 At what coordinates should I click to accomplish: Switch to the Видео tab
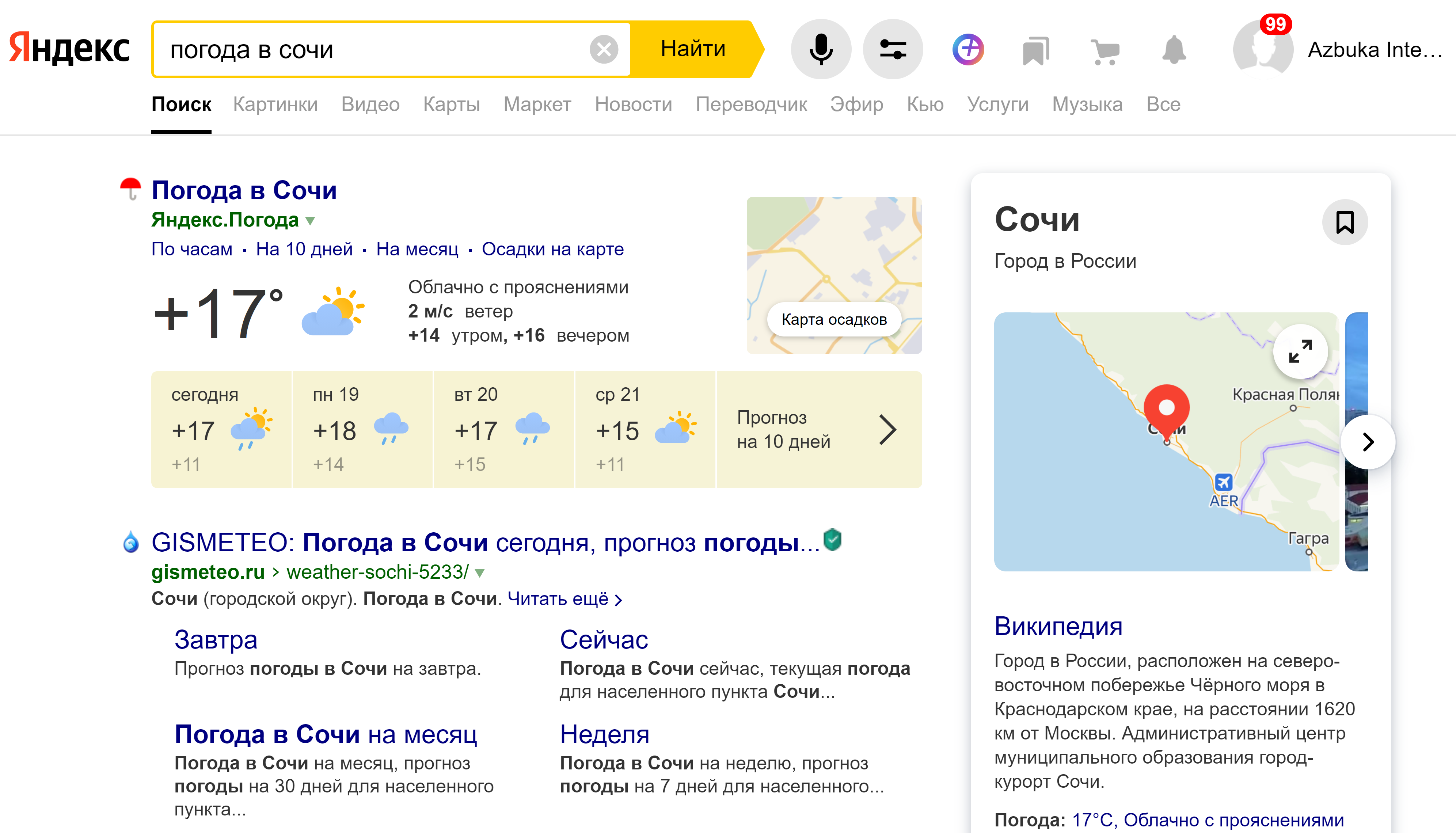(x=370, y=104)
